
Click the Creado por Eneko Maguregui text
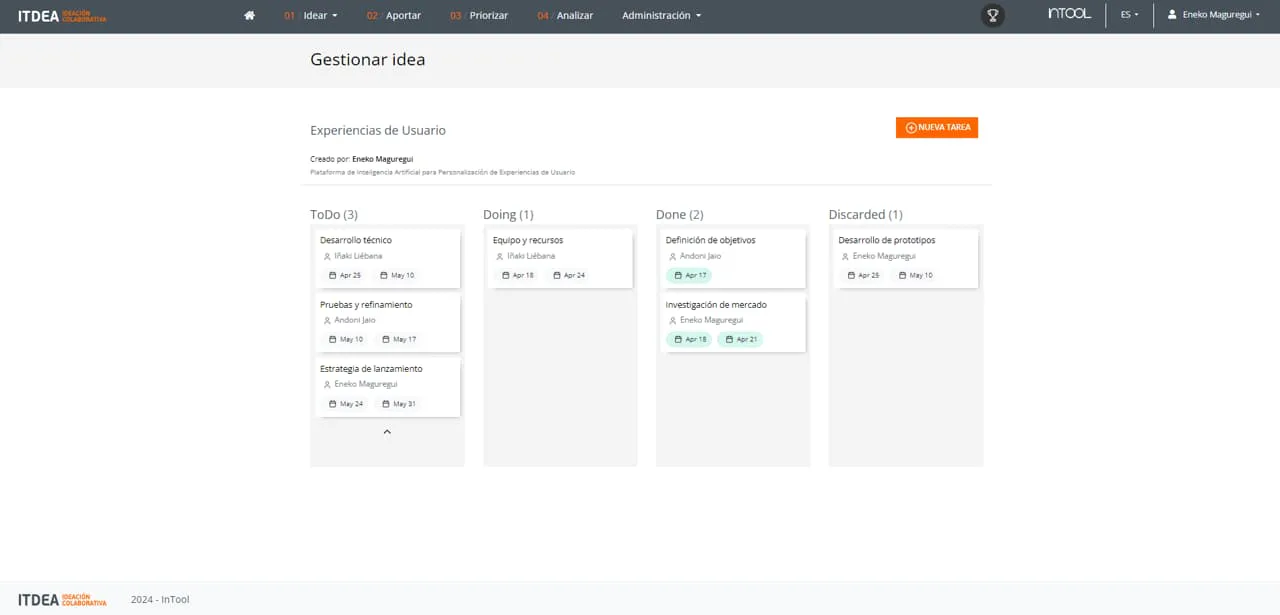pyautogui.click(x=361, y=159)
